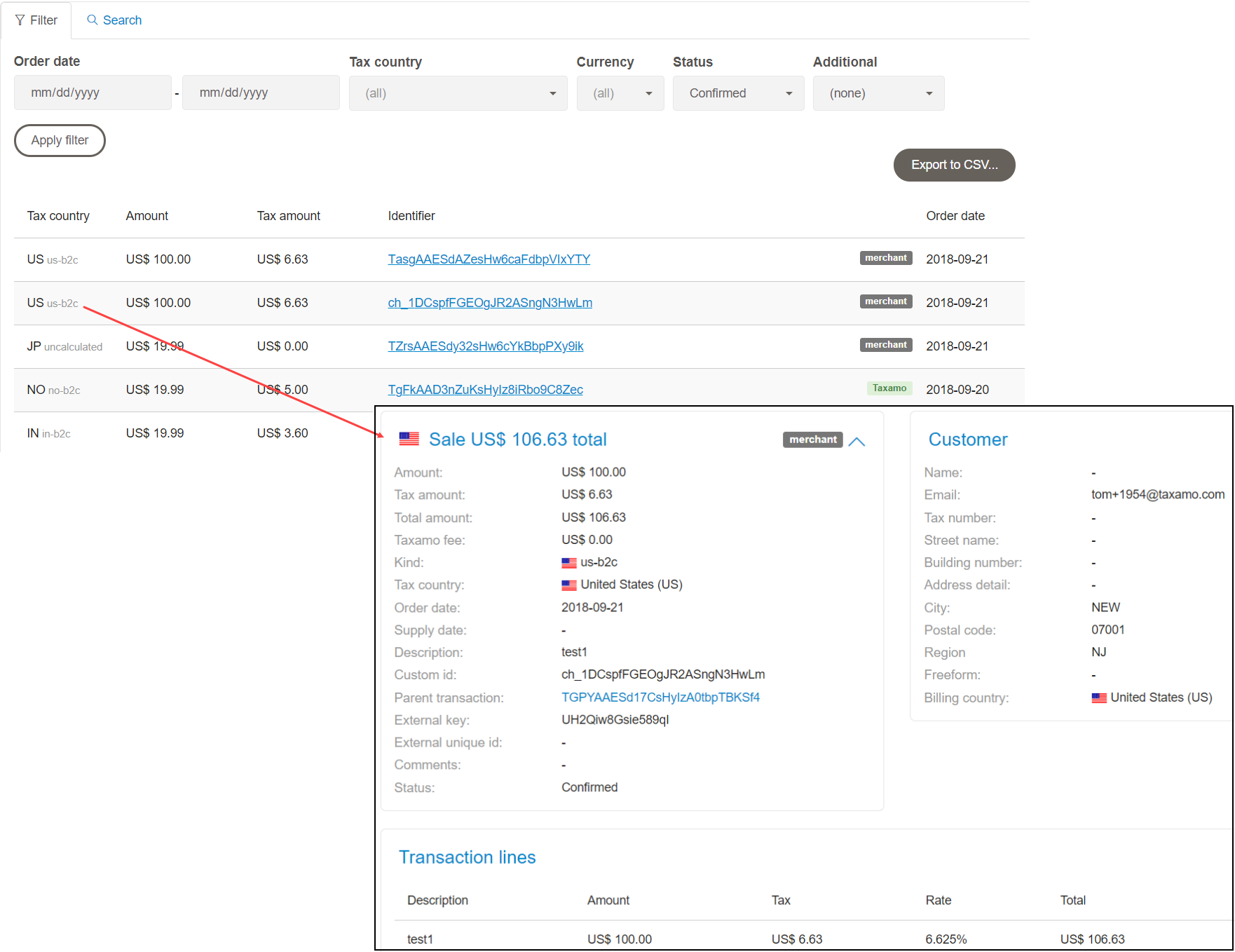Click merchant badge in Sale panel header
Viewport: 1235px width, 952px height.
[x=813, y=440]
